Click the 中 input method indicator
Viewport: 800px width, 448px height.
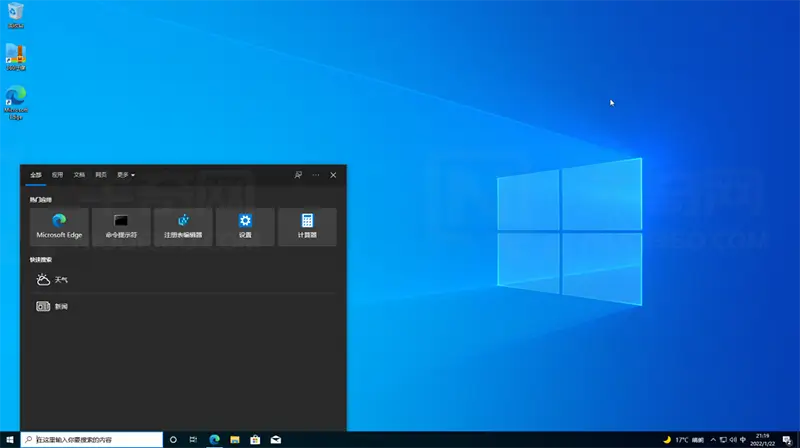(743, 440)
